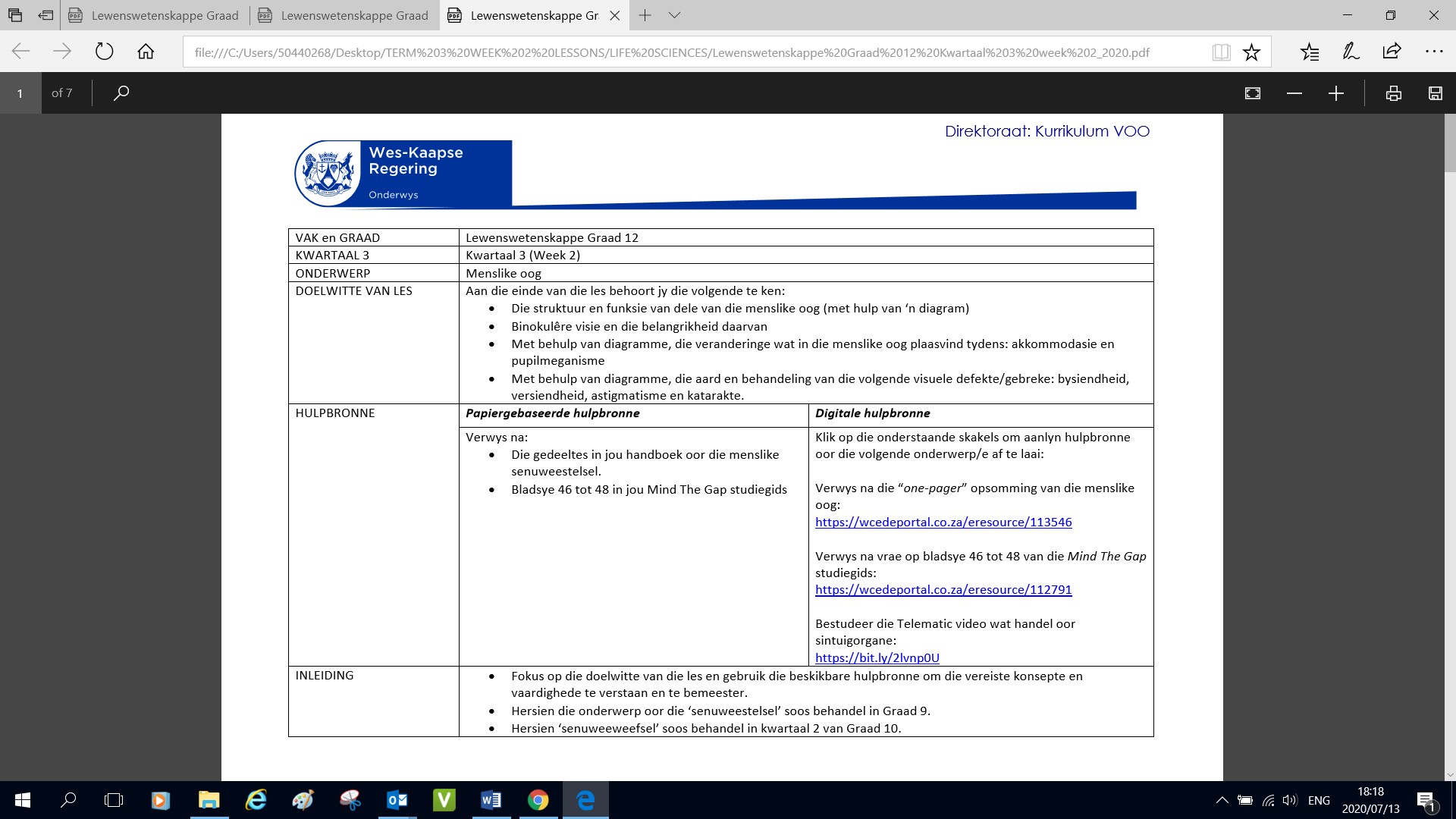This screenshot has height=819, width=1456.
Task: Switch to second Lewenswetenskappe Graad tab
Action: tap(344, 15)
